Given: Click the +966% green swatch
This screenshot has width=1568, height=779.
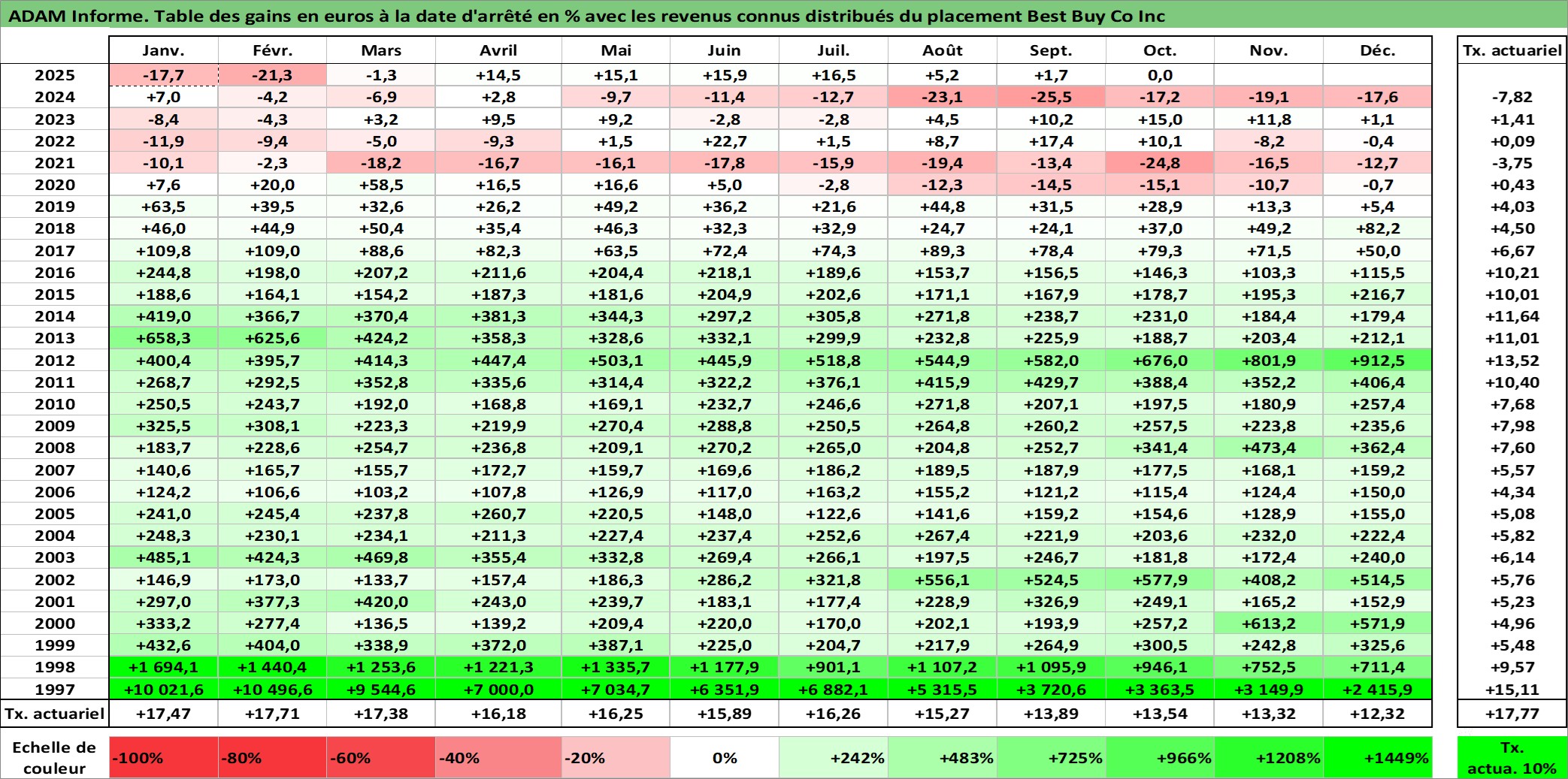Looking at the screenshot, I should (1160, 757).
